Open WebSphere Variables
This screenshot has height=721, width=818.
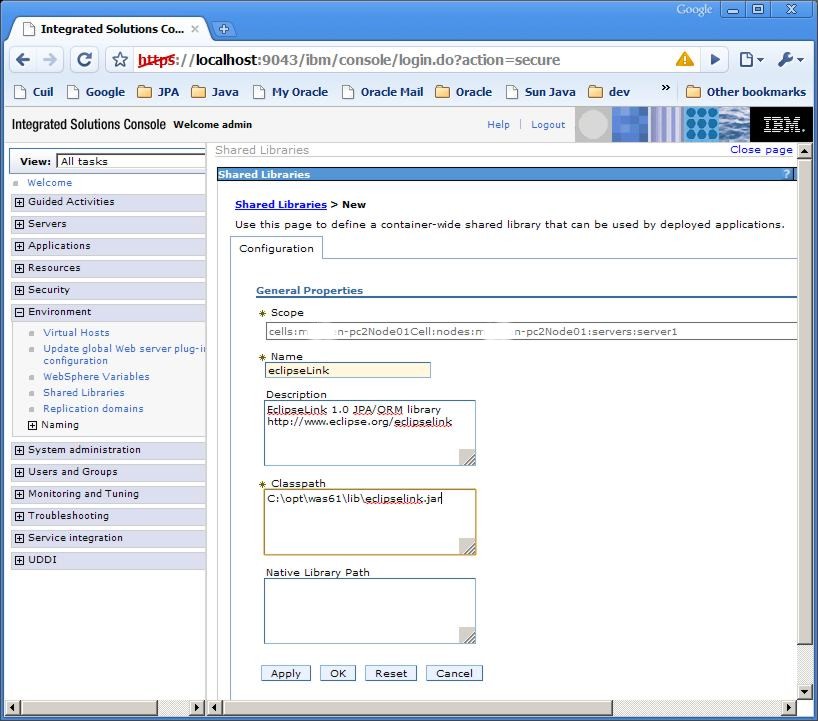[96, 376]
